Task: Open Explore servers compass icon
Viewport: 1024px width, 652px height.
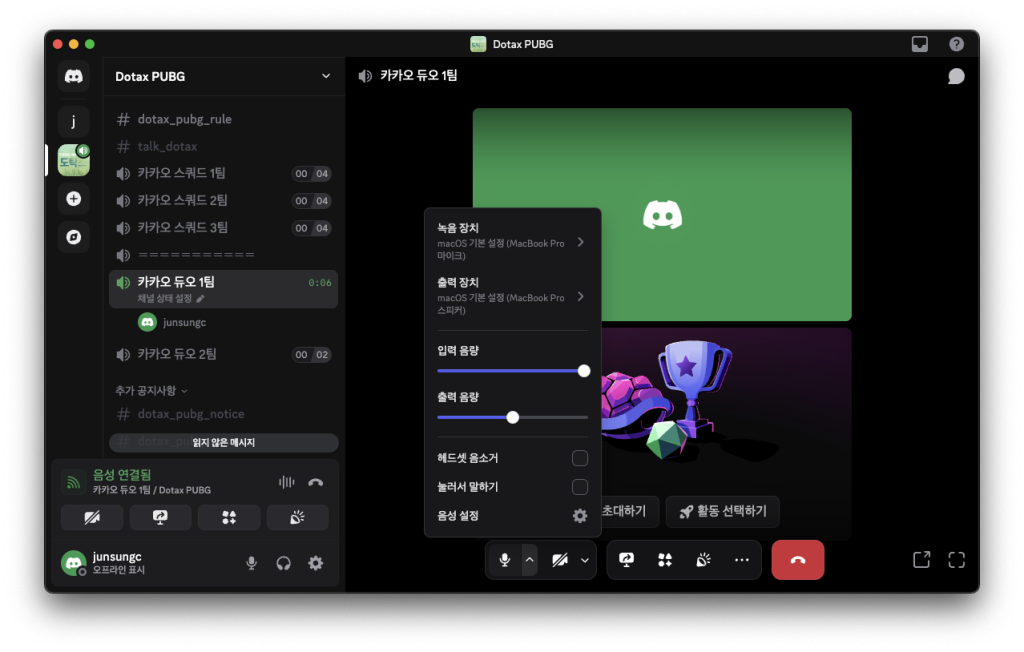Action: [x=73, y=237]
